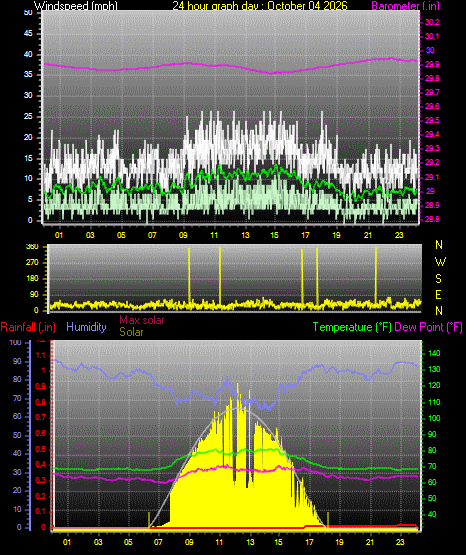Click the '15' windspeed axis value
Image resolution: width=466 pixels, height=555 pixels.
tap(28, 158)
